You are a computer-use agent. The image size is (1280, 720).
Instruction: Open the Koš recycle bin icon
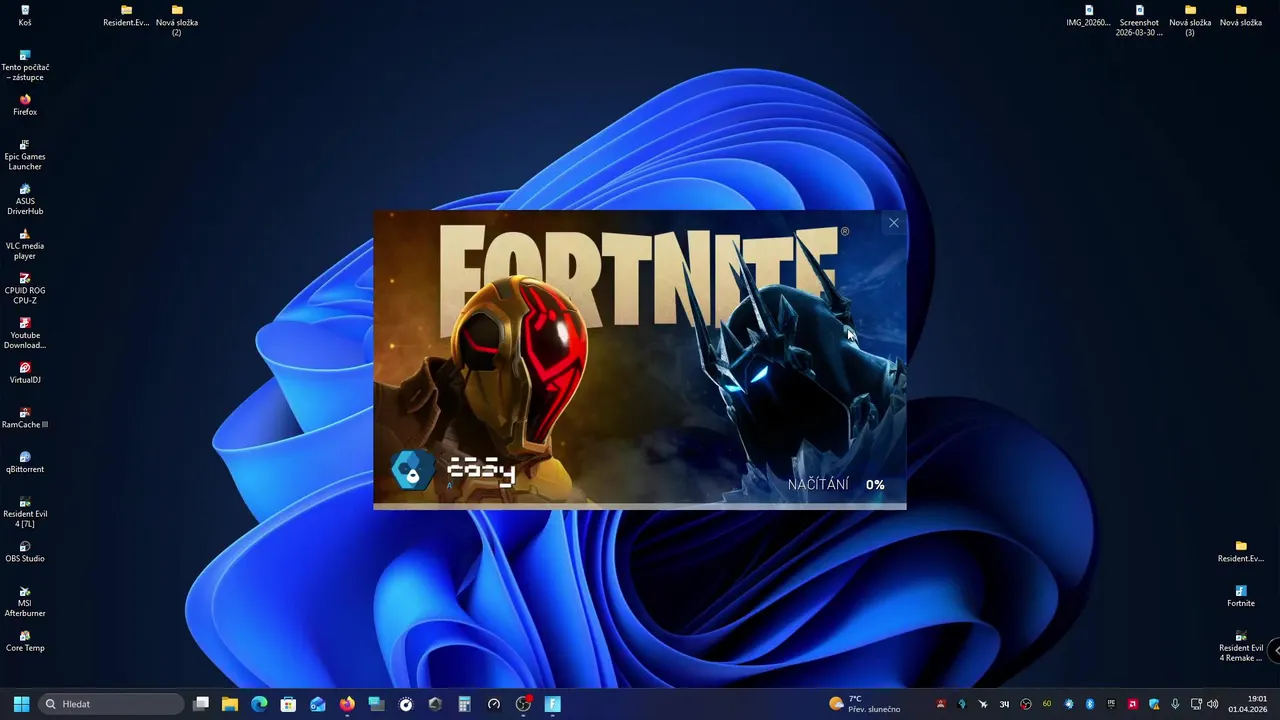(x=25, y=15)
